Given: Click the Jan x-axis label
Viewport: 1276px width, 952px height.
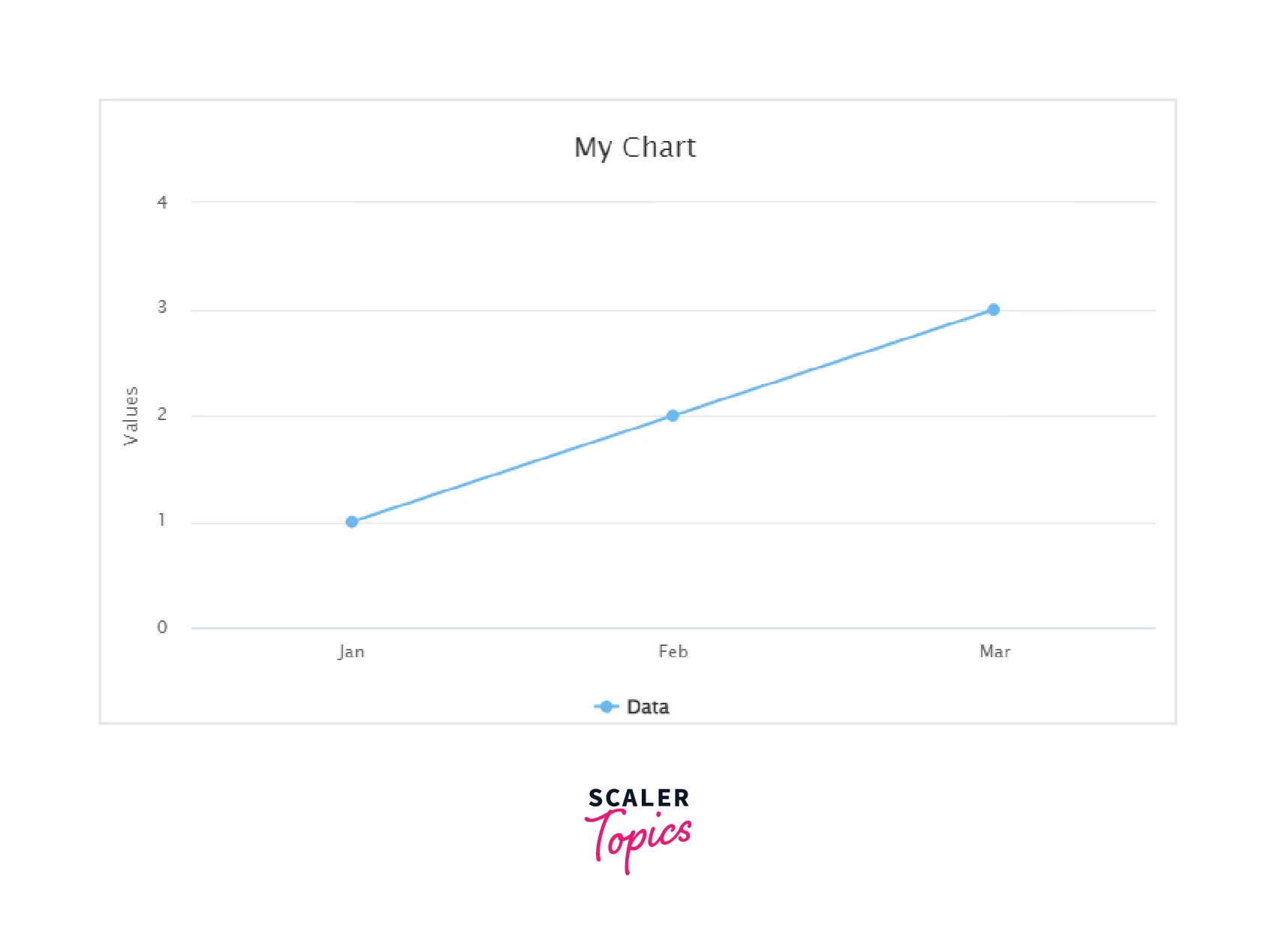Looking at the screenshot, I should pos(351,651).
